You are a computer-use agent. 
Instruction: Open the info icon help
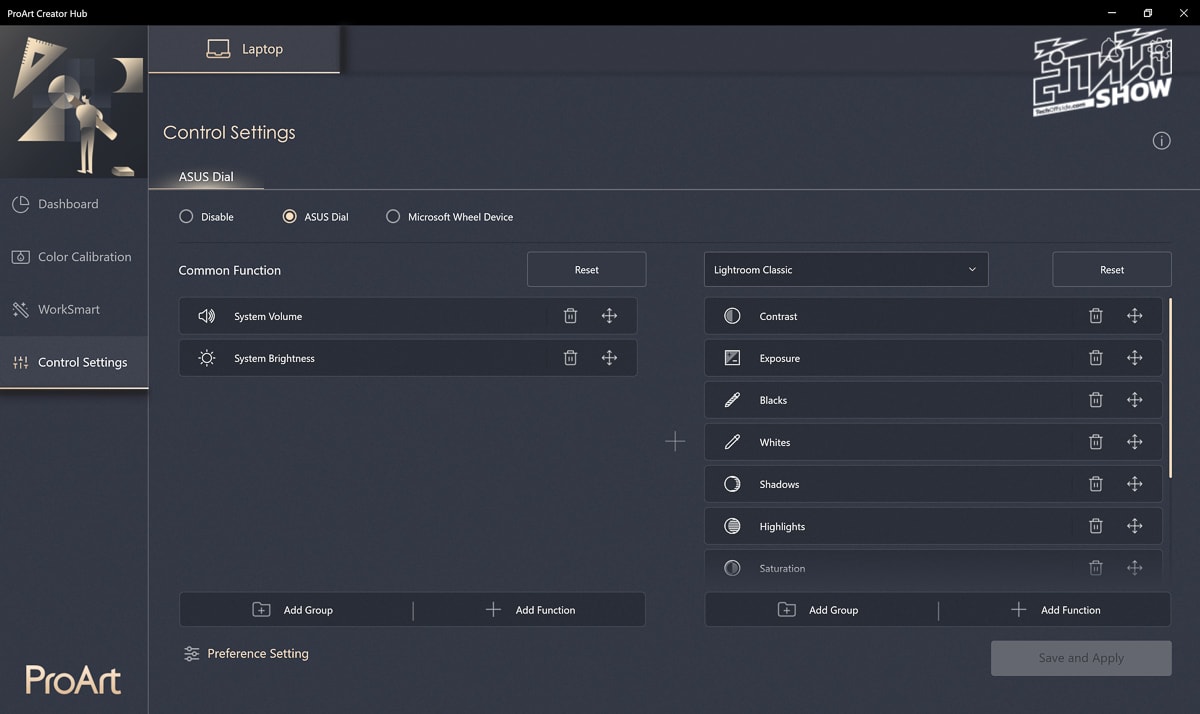[1161, 141]
